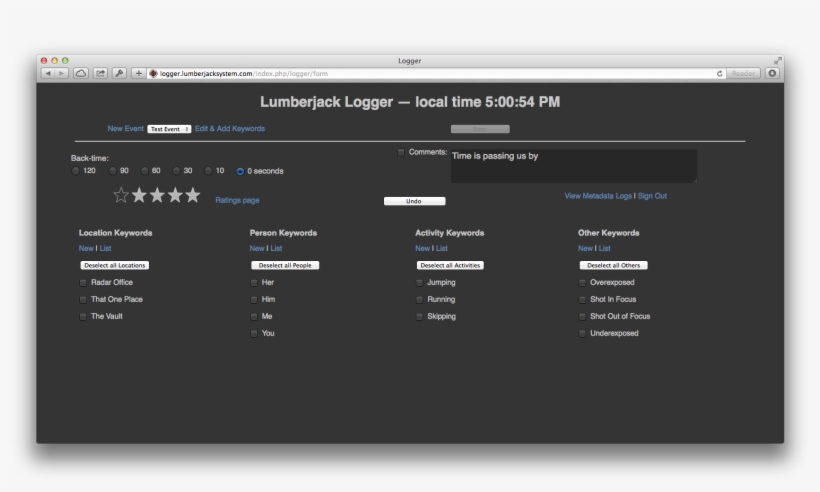
Task: Select the 60 back-time radio button
Action: (x=144, y=171)
